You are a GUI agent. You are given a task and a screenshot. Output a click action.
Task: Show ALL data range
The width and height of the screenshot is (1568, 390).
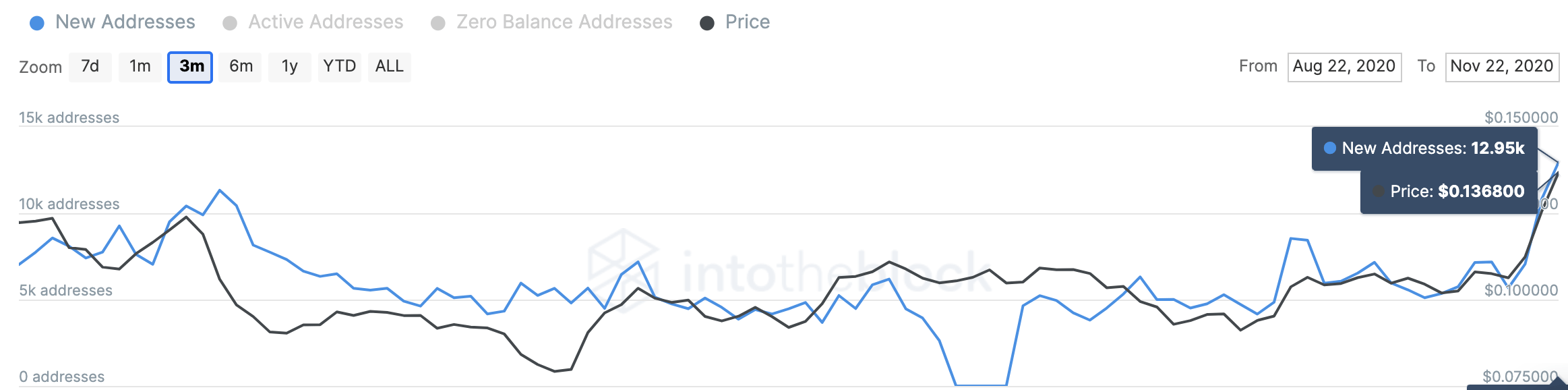pyautogui.click(x=389, y=67)
